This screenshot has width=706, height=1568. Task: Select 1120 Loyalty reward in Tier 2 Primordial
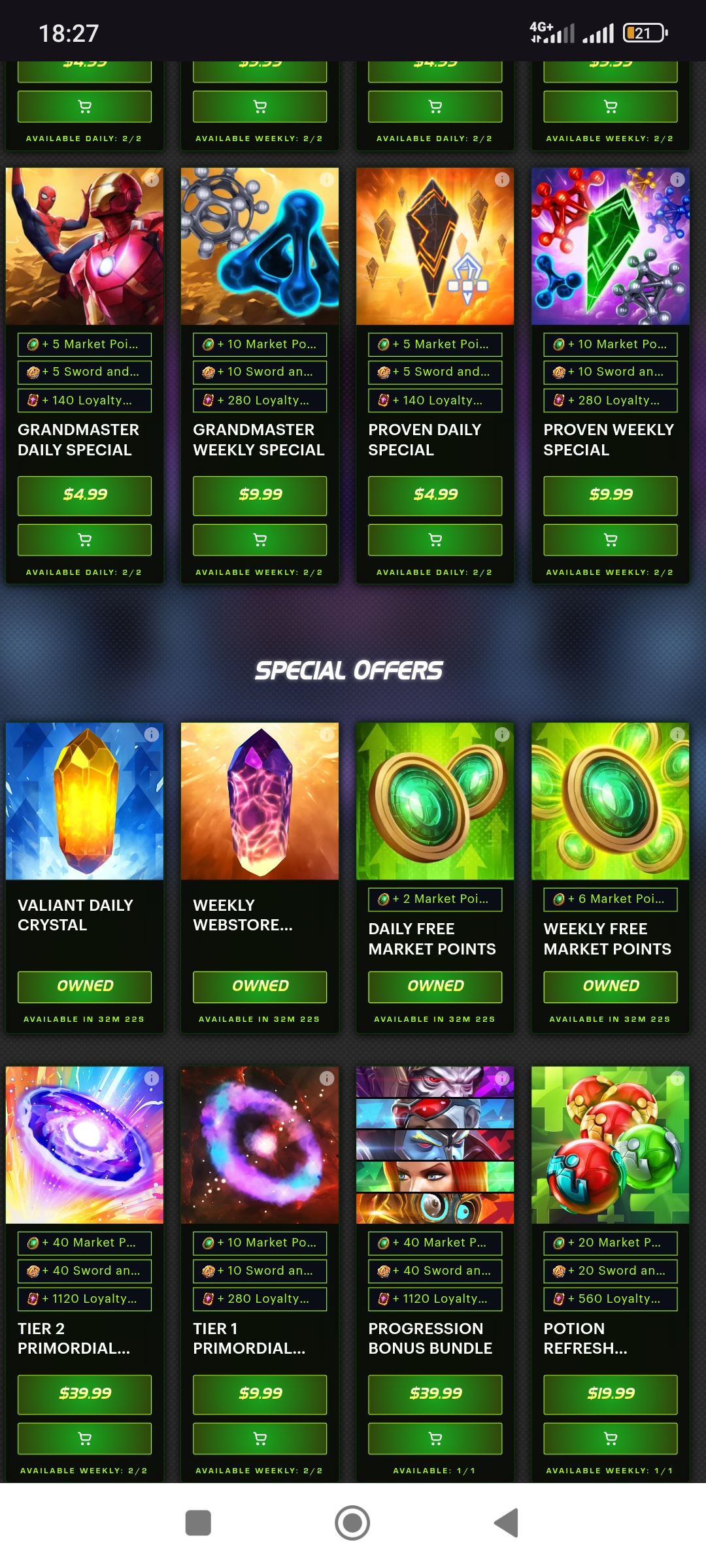click(x=84, y=1299)
